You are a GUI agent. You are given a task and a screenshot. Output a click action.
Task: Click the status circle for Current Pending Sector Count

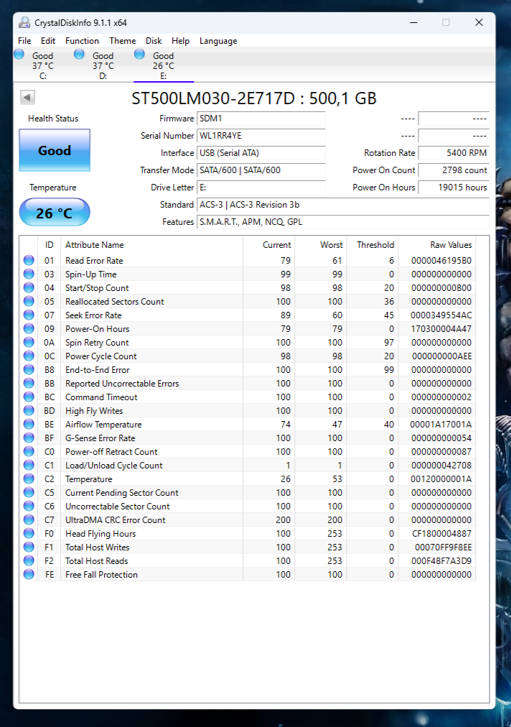(29, 492)
